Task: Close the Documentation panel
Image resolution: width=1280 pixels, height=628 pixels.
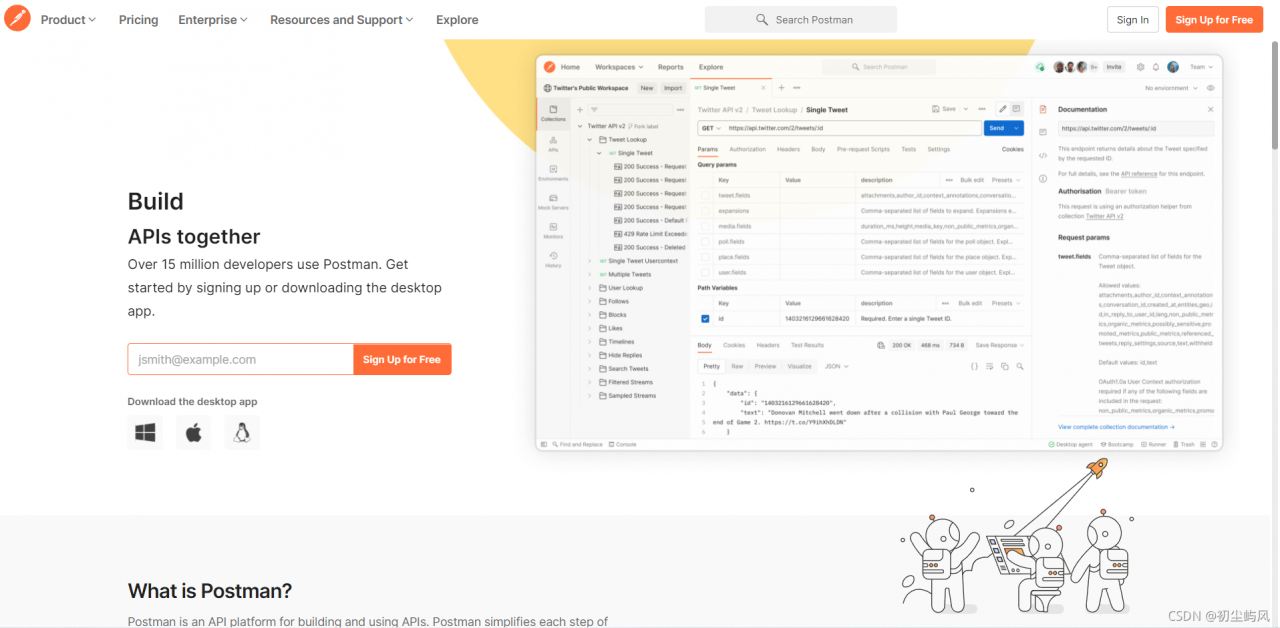Action: pyautogui.click(x=1210, y=109)
